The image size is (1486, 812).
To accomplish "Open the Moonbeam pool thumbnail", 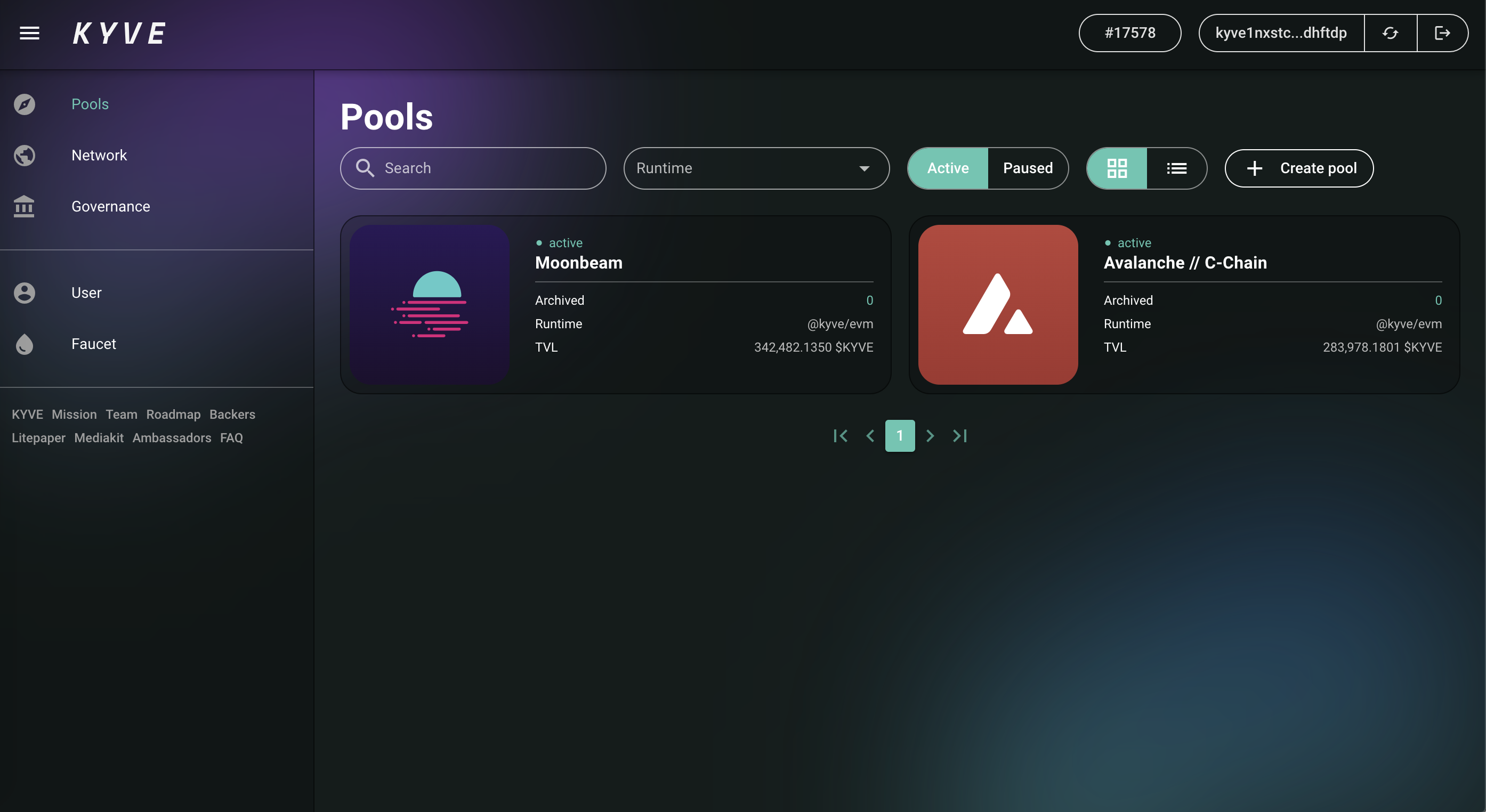I will click(x=429, y=305).
